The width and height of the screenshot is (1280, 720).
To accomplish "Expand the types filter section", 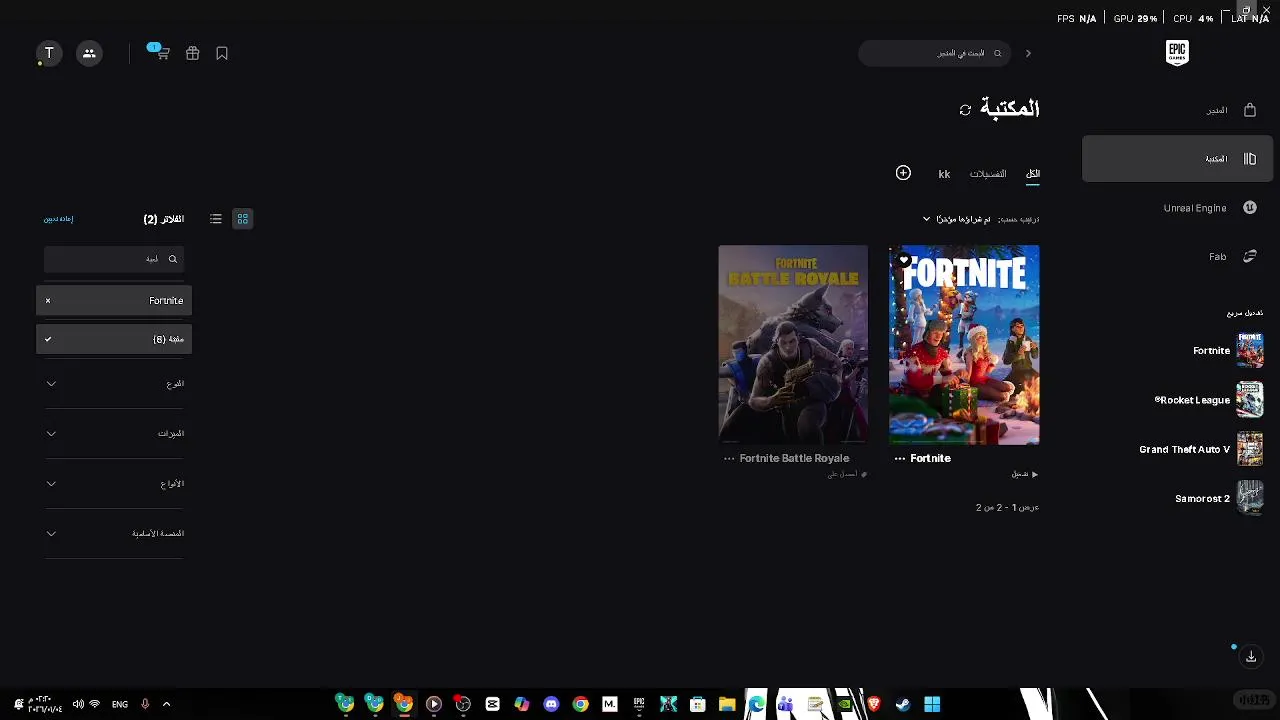I will tap(114, 484).
